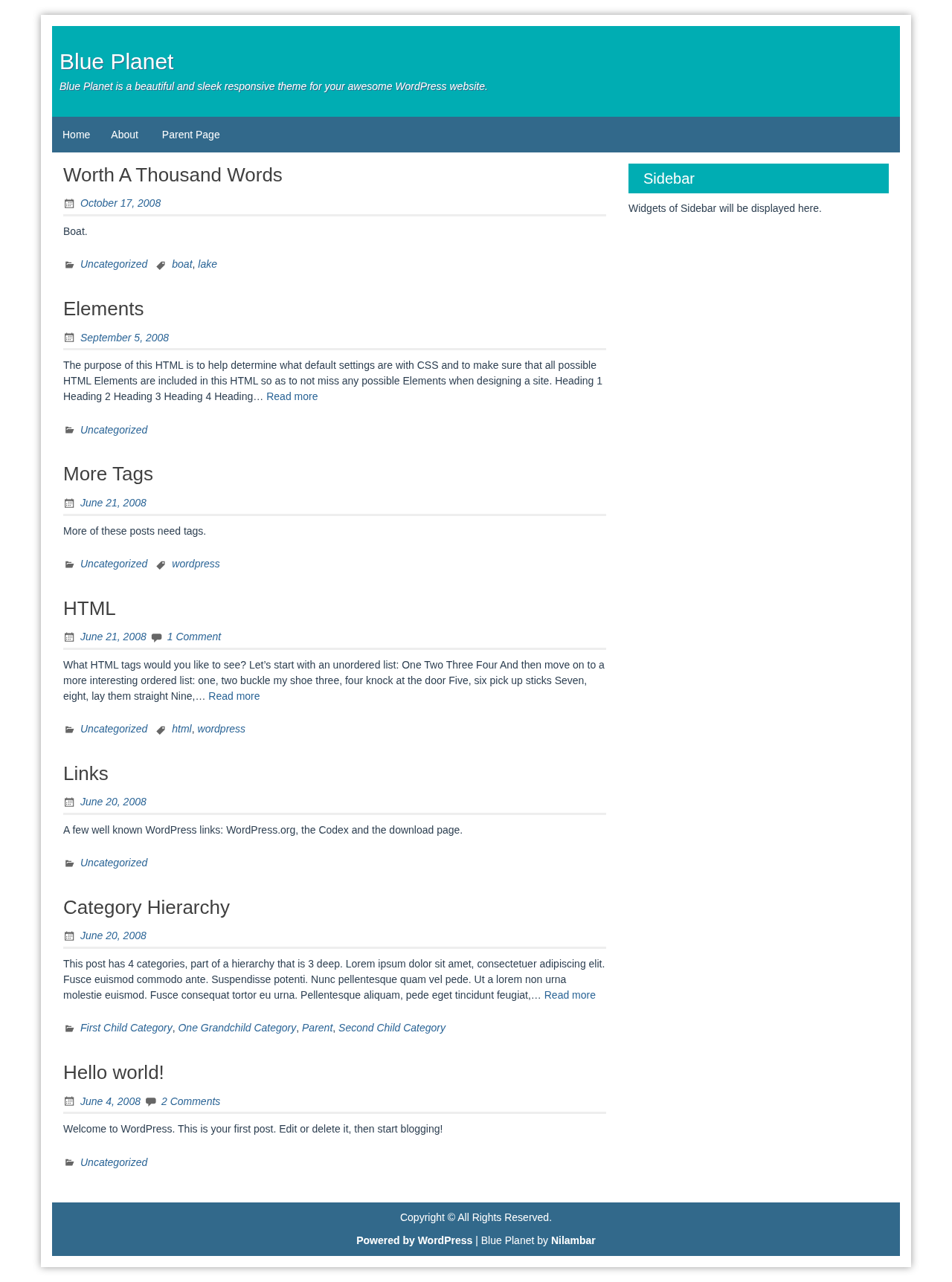Click the comment bubble icon on HTML post
The height and width of the screenshot is (1282, 952).
click(156, 637)
